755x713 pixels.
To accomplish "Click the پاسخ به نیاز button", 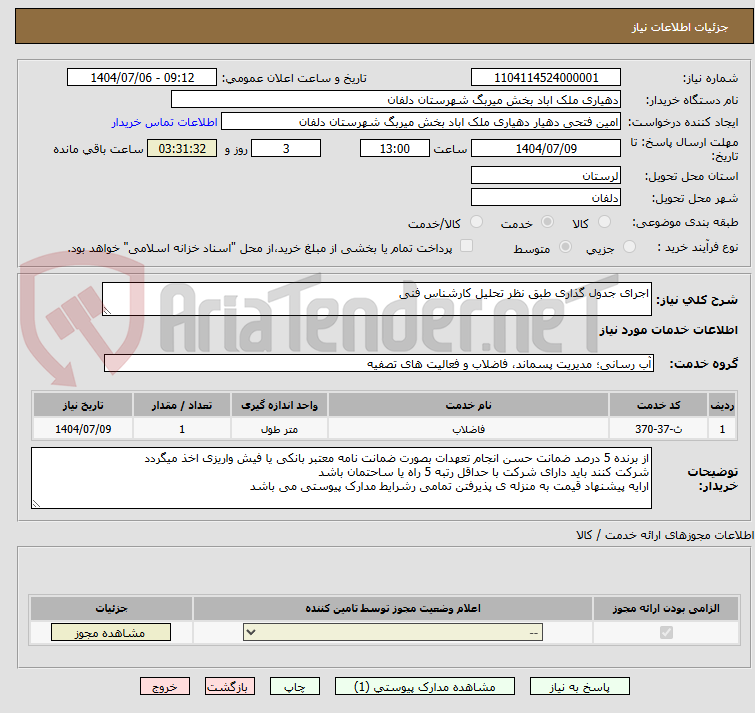I will 580,687.
